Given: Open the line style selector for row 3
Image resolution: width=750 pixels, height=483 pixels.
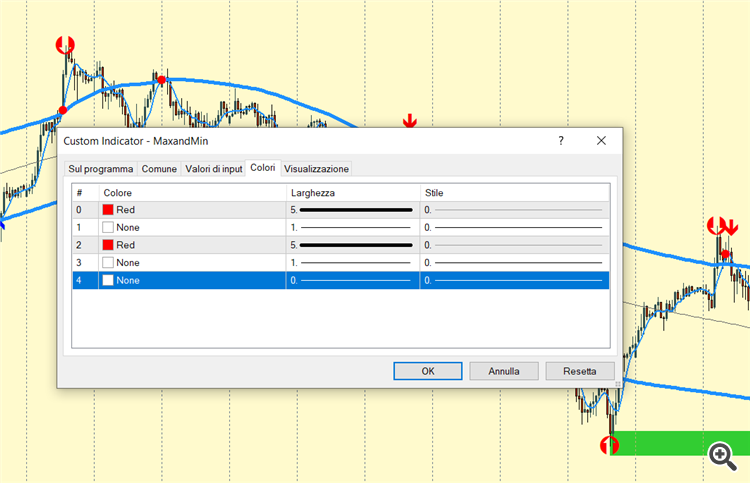Looking at the screenshot, I should coord(515,263).
